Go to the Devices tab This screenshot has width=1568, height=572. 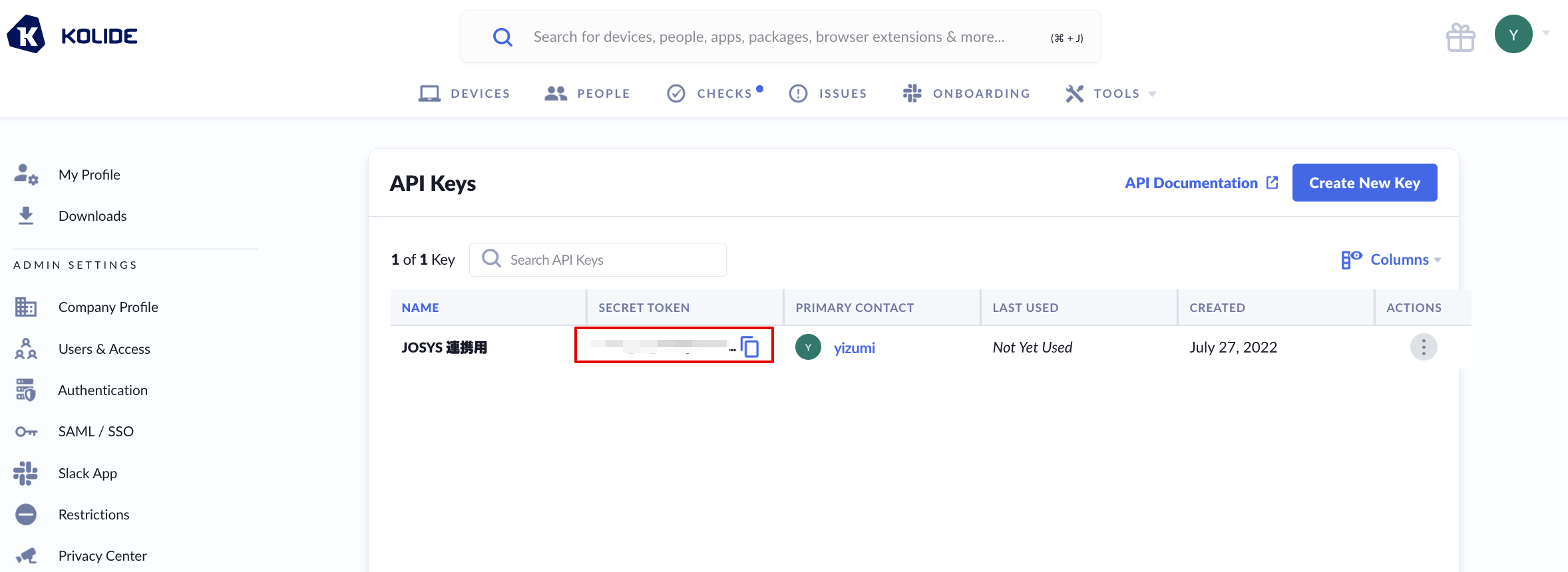tap(465, 94)
